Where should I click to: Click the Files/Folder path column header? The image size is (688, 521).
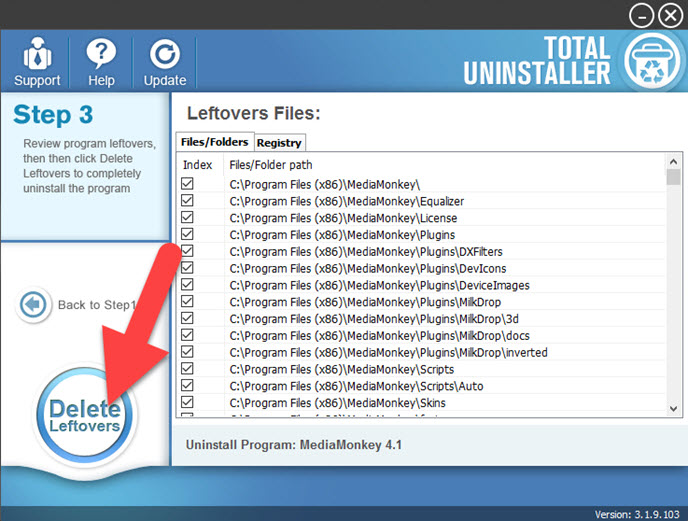271,165
